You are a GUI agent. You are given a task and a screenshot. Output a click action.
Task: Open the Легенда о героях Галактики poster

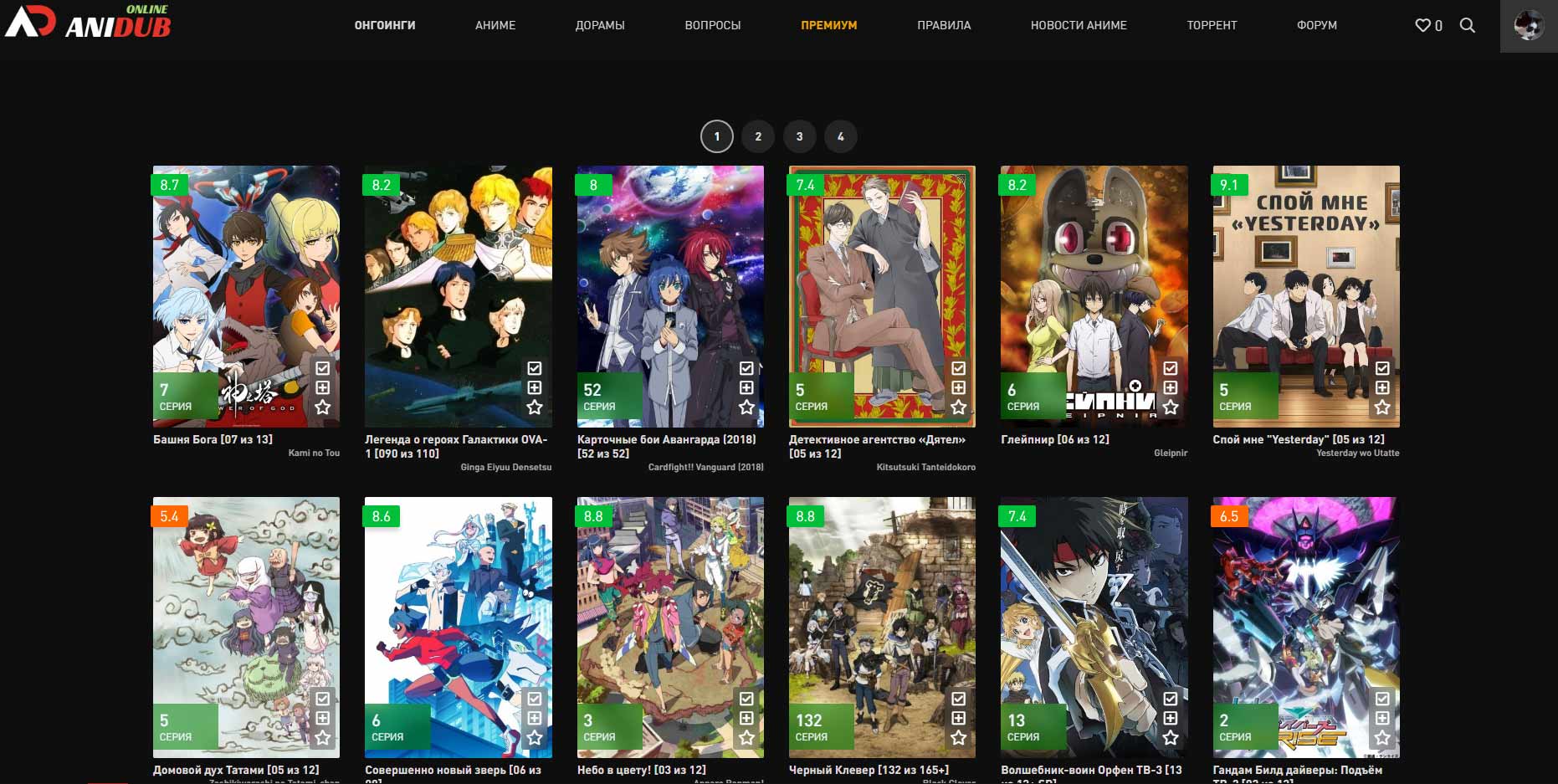pyautogui.click(x=459, y=296)
